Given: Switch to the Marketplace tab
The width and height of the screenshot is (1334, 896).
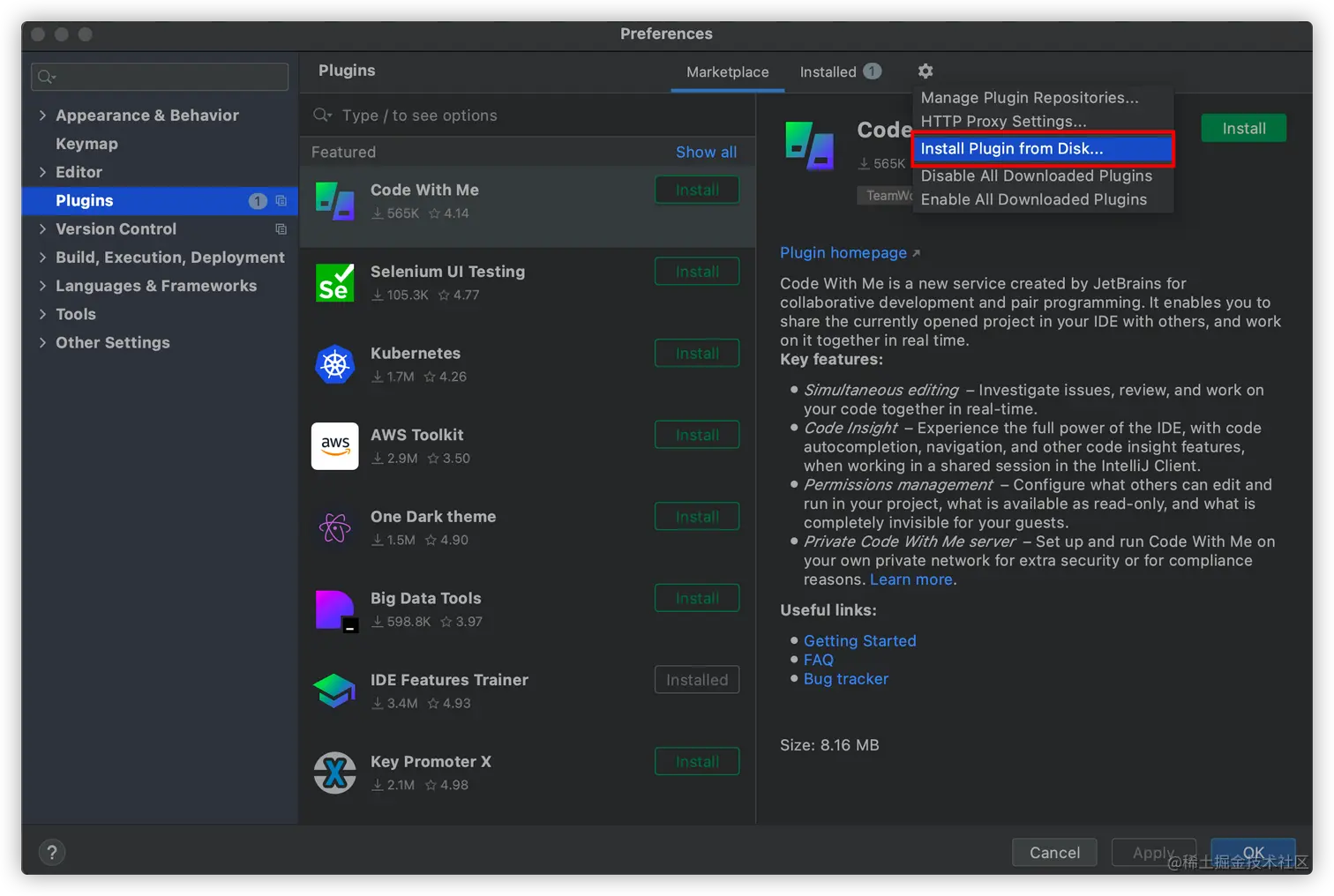Looking at the screenshot, I should point(727,72).
